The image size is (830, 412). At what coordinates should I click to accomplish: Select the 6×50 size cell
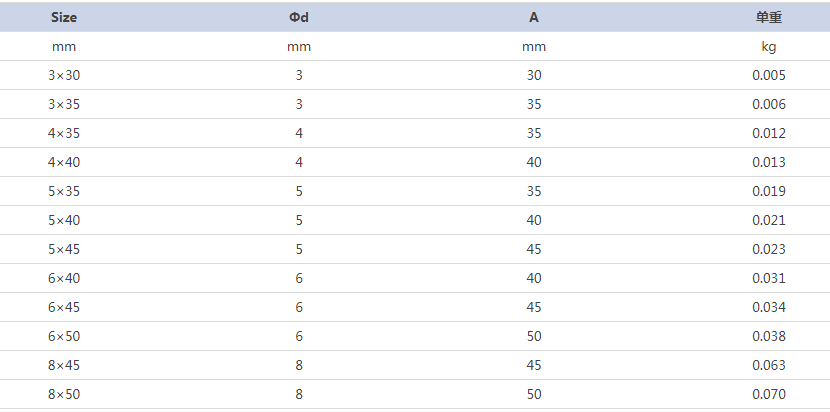64,336
